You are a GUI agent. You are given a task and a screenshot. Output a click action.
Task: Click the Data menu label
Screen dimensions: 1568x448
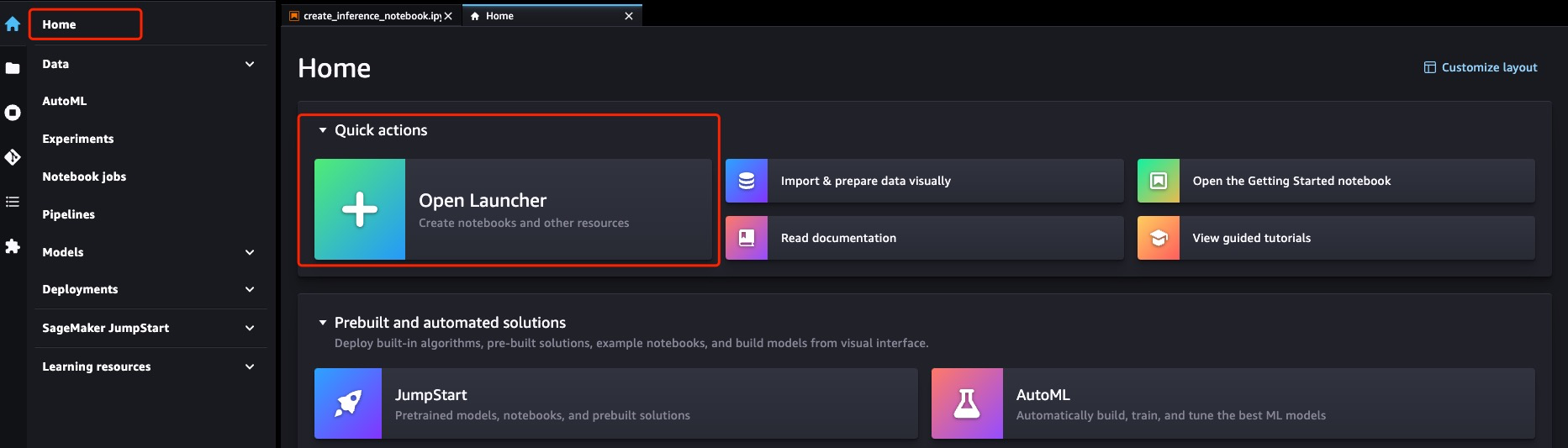click(55, 64)
